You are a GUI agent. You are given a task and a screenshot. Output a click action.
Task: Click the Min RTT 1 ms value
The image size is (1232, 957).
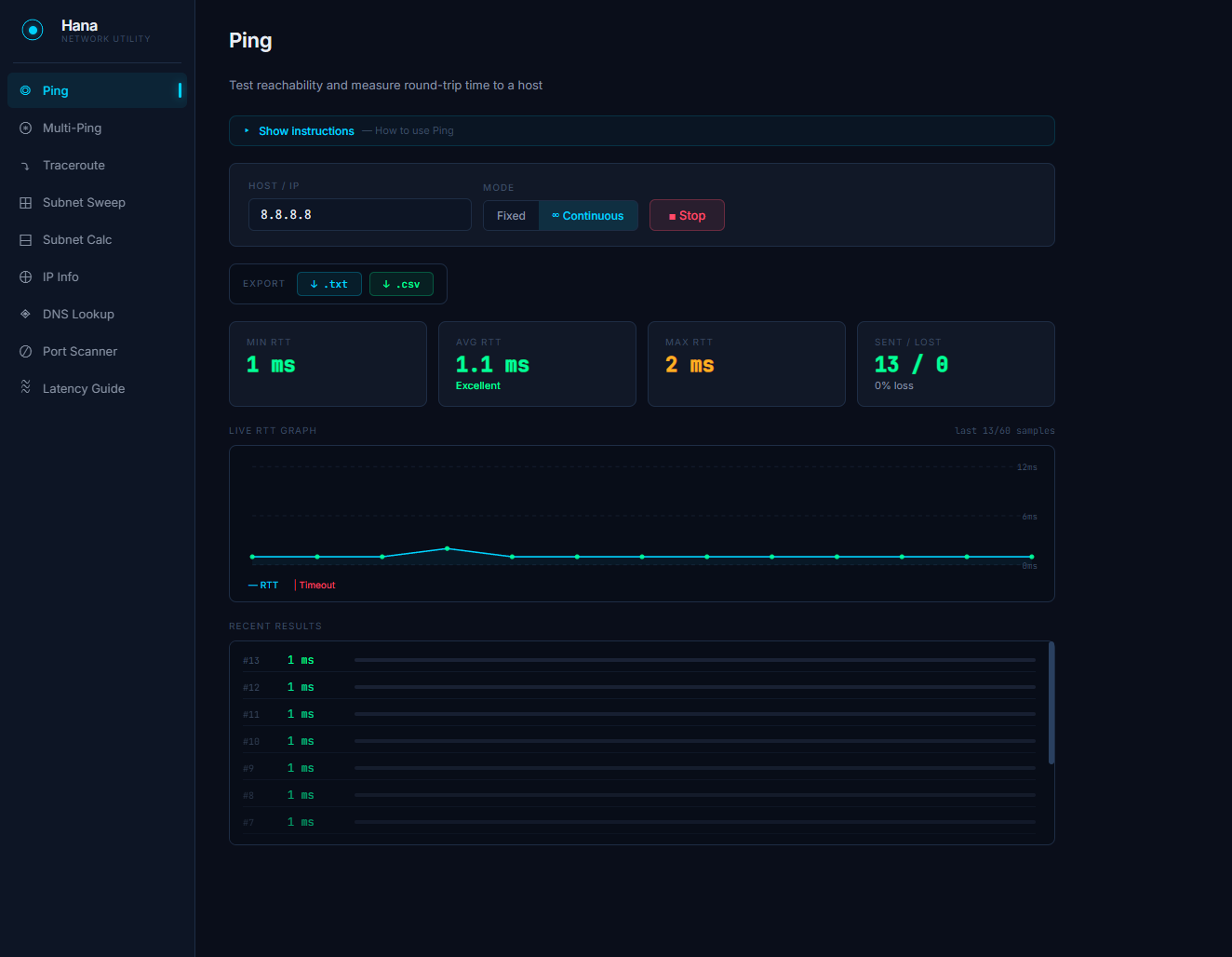[271, 365]
